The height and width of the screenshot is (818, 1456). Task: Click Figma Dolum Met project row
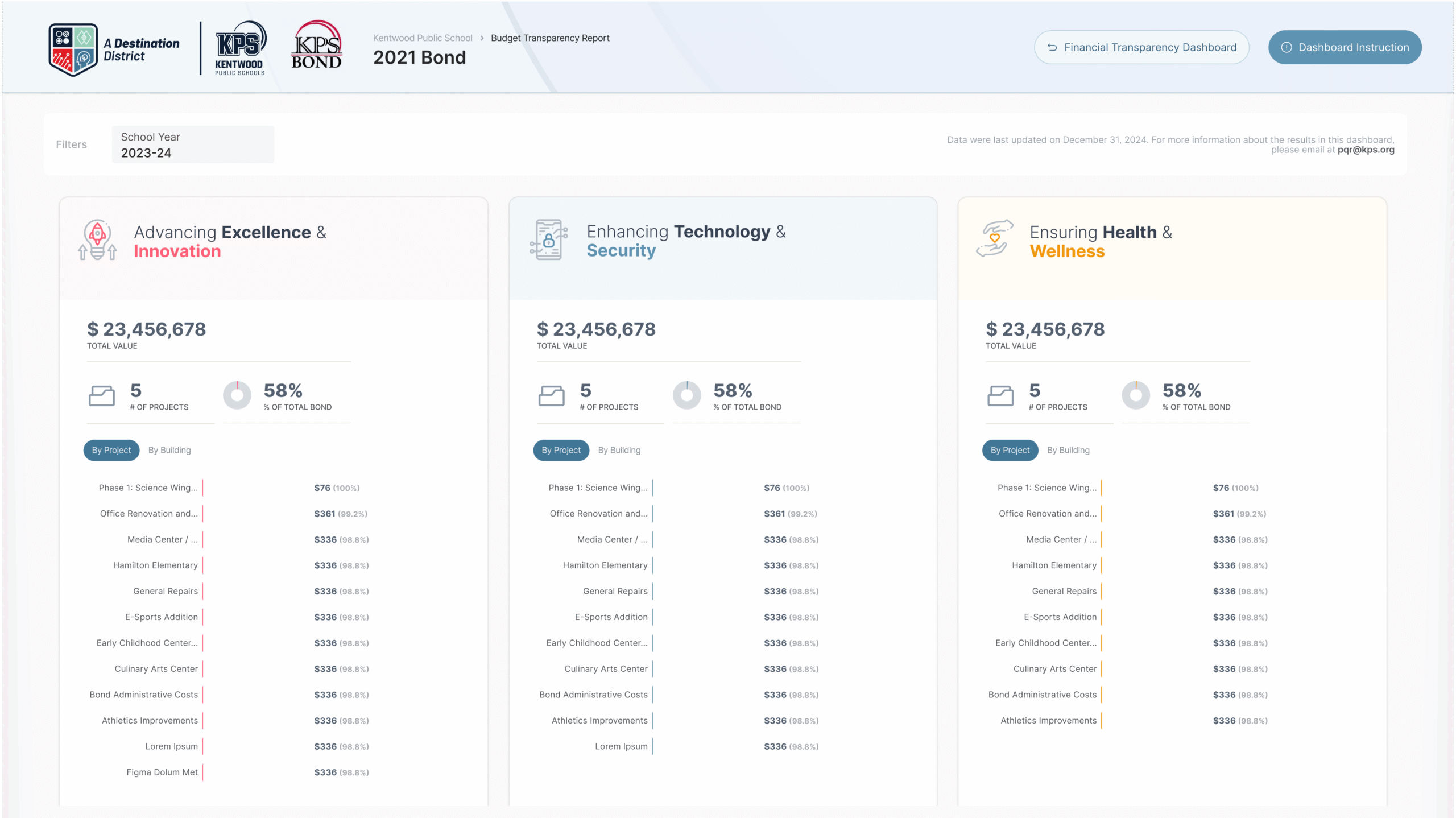162,772
